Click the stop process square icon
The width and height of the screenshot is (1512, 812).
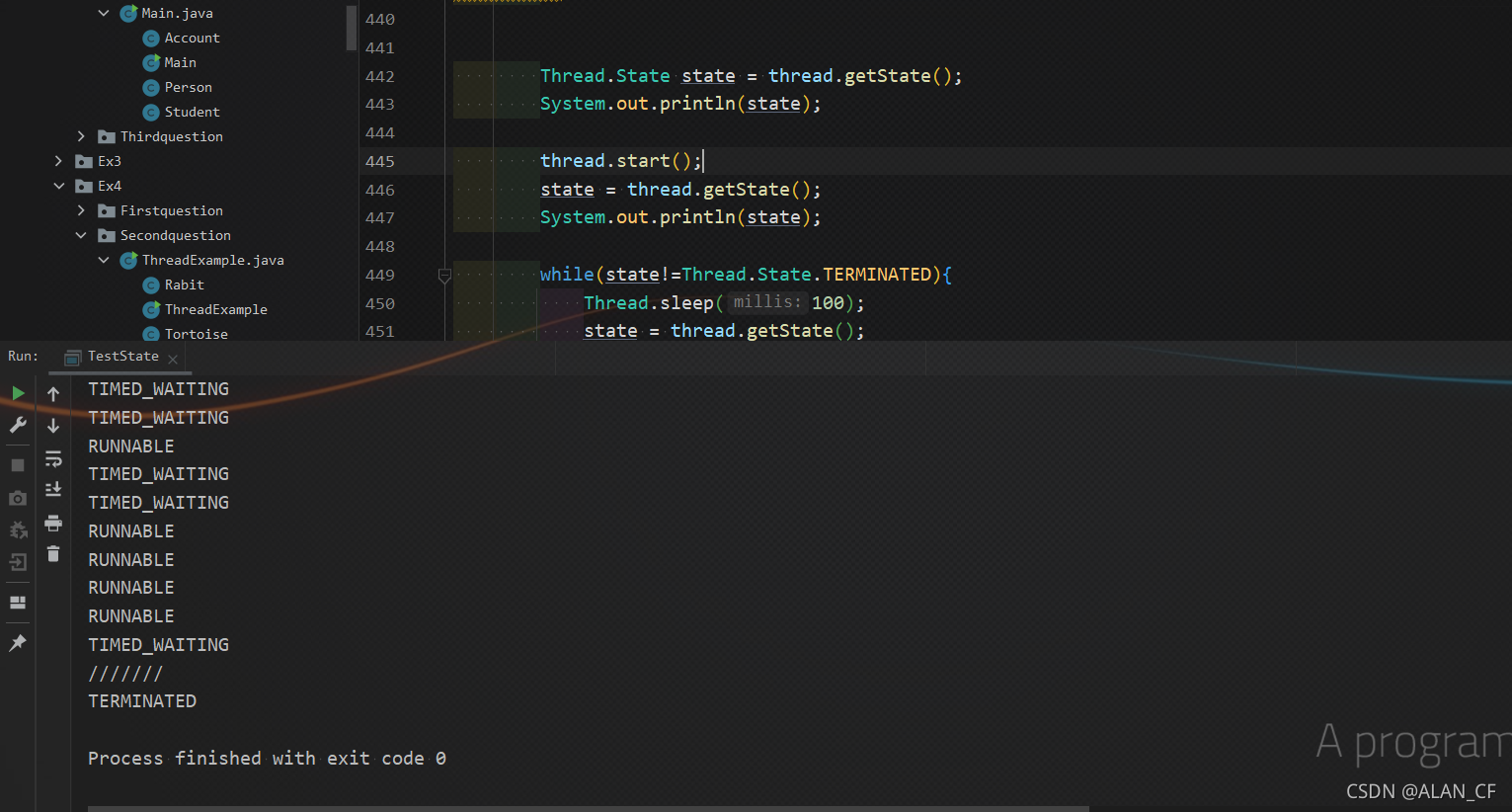point(18,464)
